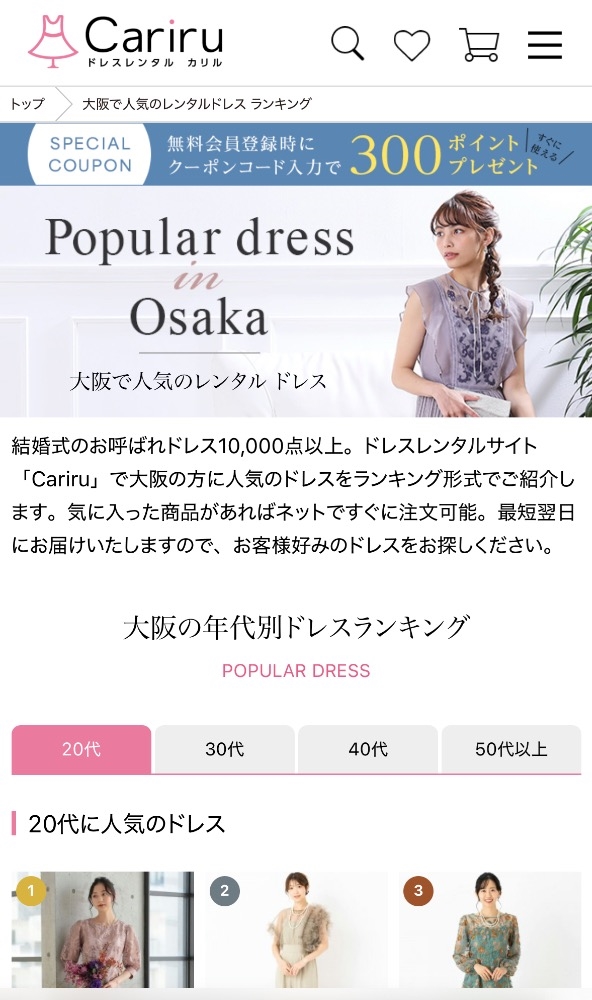Switch to the 30代 tab
Viewport: 592px width, 1000px height.
[x=225, y=749]
